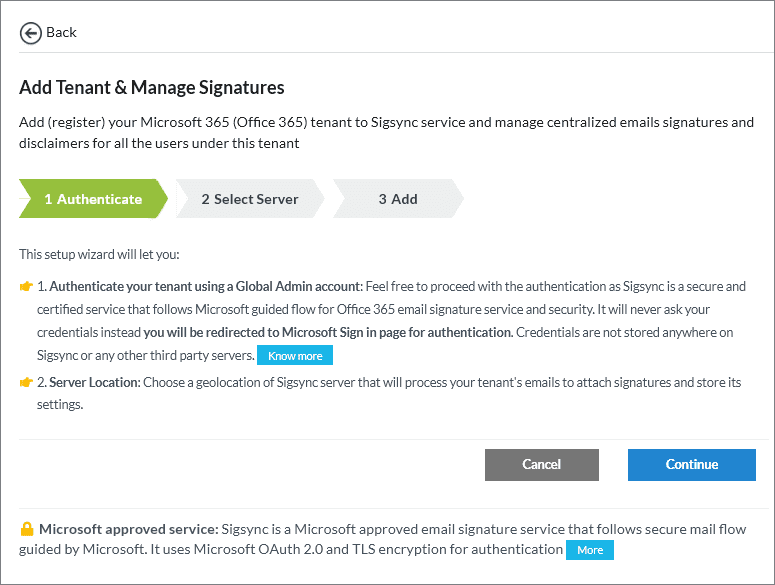Click the bold "Server Location" label

click(90, 383)
